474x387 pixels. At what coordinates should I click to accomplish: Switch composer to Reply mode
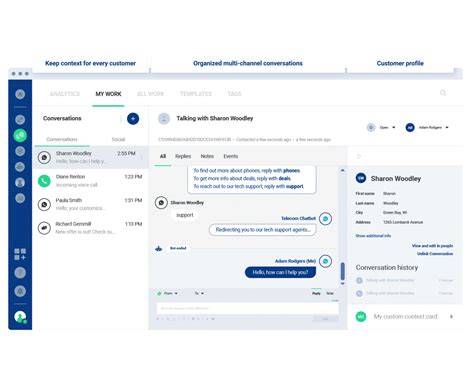[316, 293]
